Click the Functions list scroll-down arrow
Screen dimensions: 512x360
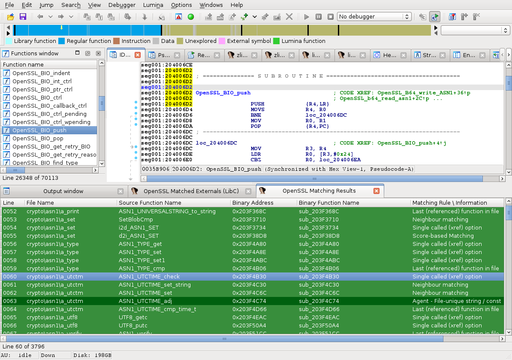(x=102, y=164)
